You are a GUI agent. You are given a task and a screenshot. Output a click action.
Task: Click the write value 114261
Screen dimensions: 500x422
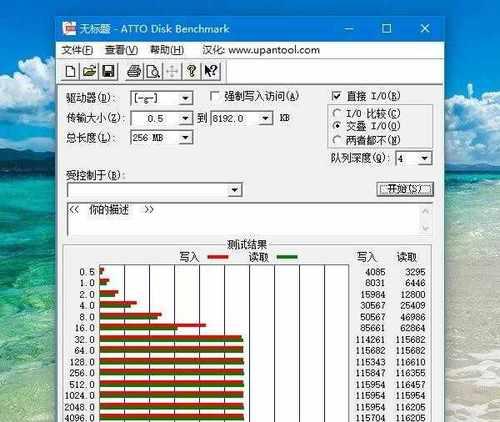(370, 340)
